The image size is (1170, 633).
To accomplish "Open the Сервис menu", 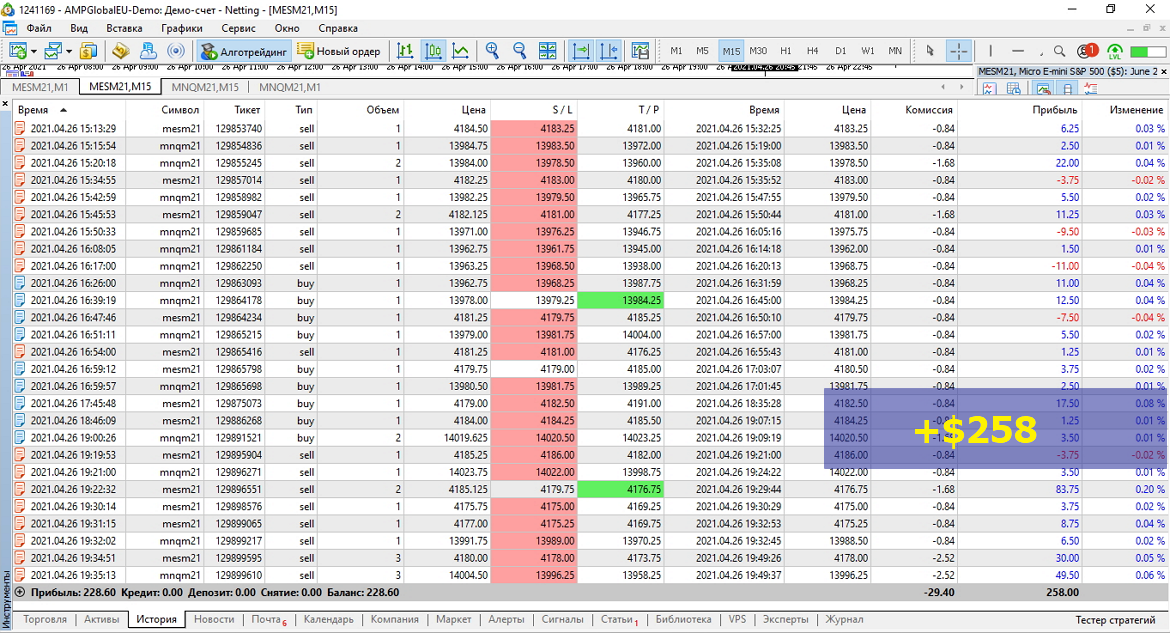I will pos(238,28).
